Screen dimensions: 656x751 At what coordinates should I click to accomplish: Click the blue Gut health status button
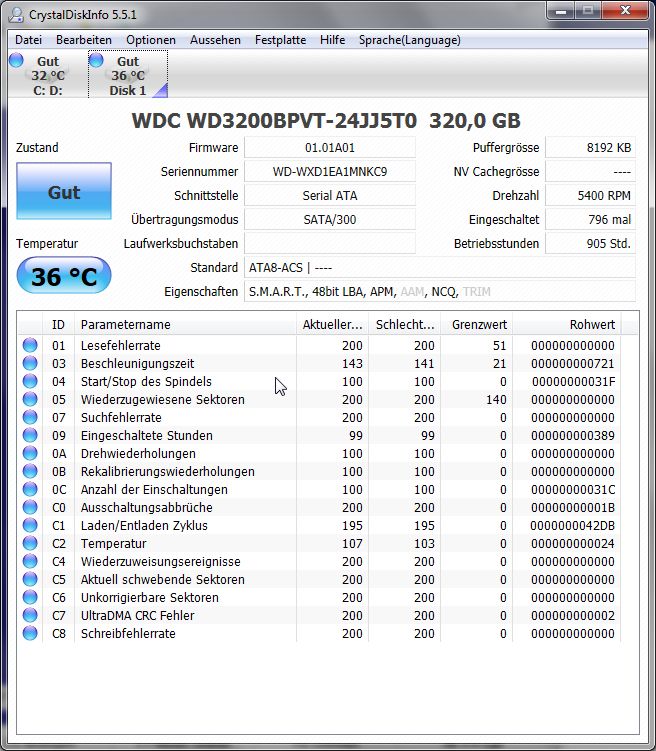(x=64, y=191)
